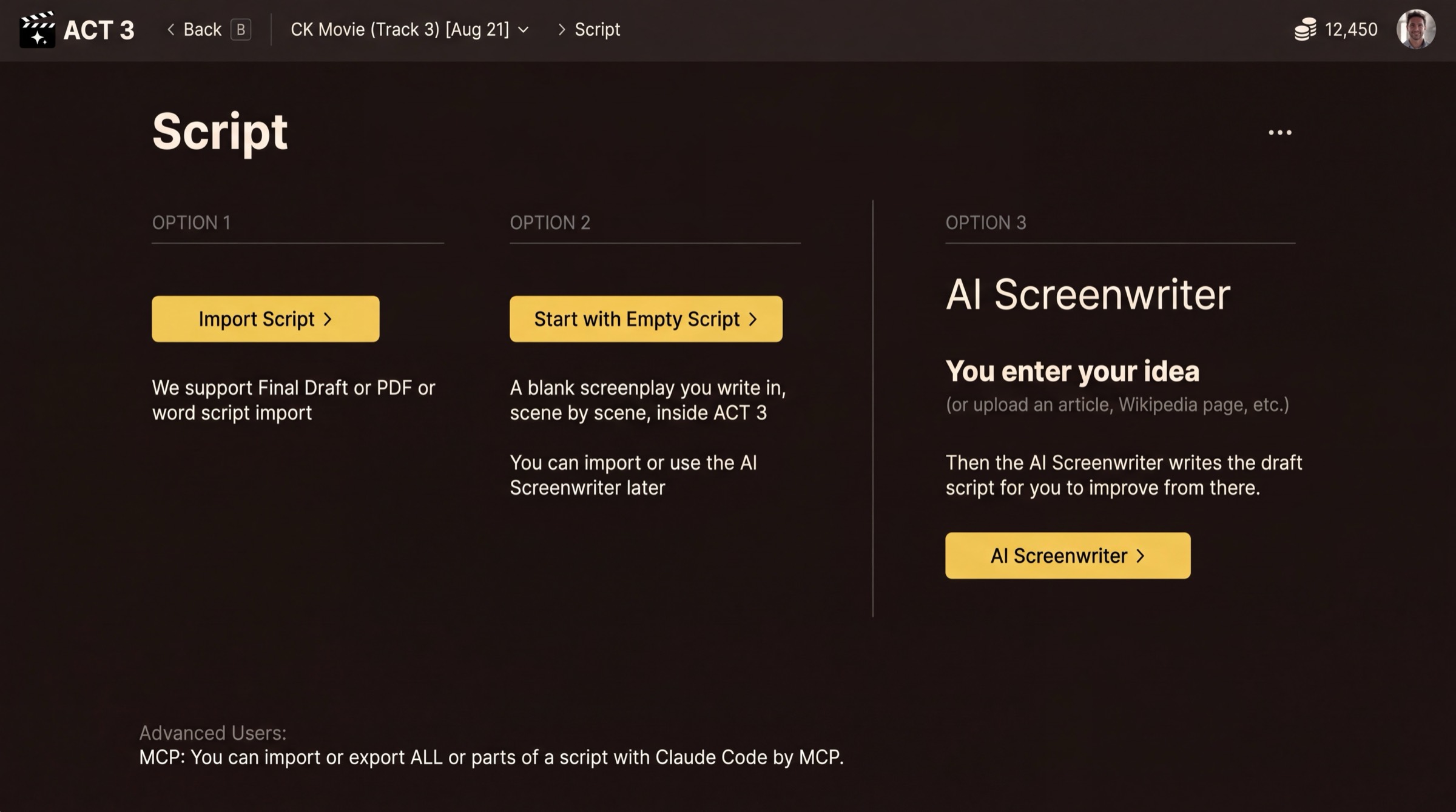Click the AI Screenwriter heading
The height and width of the screenshot is (812, 1456).
[x=1088, y=295]
